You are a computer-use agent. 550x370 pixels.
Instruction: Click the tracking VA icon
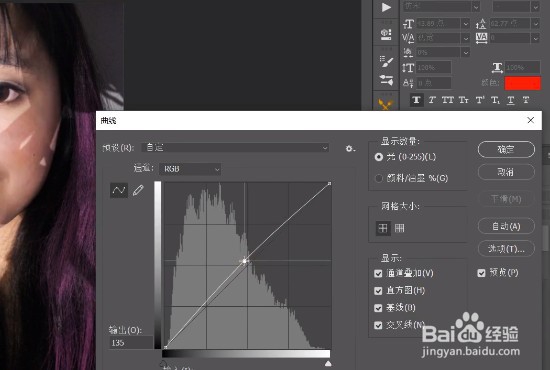click(481, 38)
